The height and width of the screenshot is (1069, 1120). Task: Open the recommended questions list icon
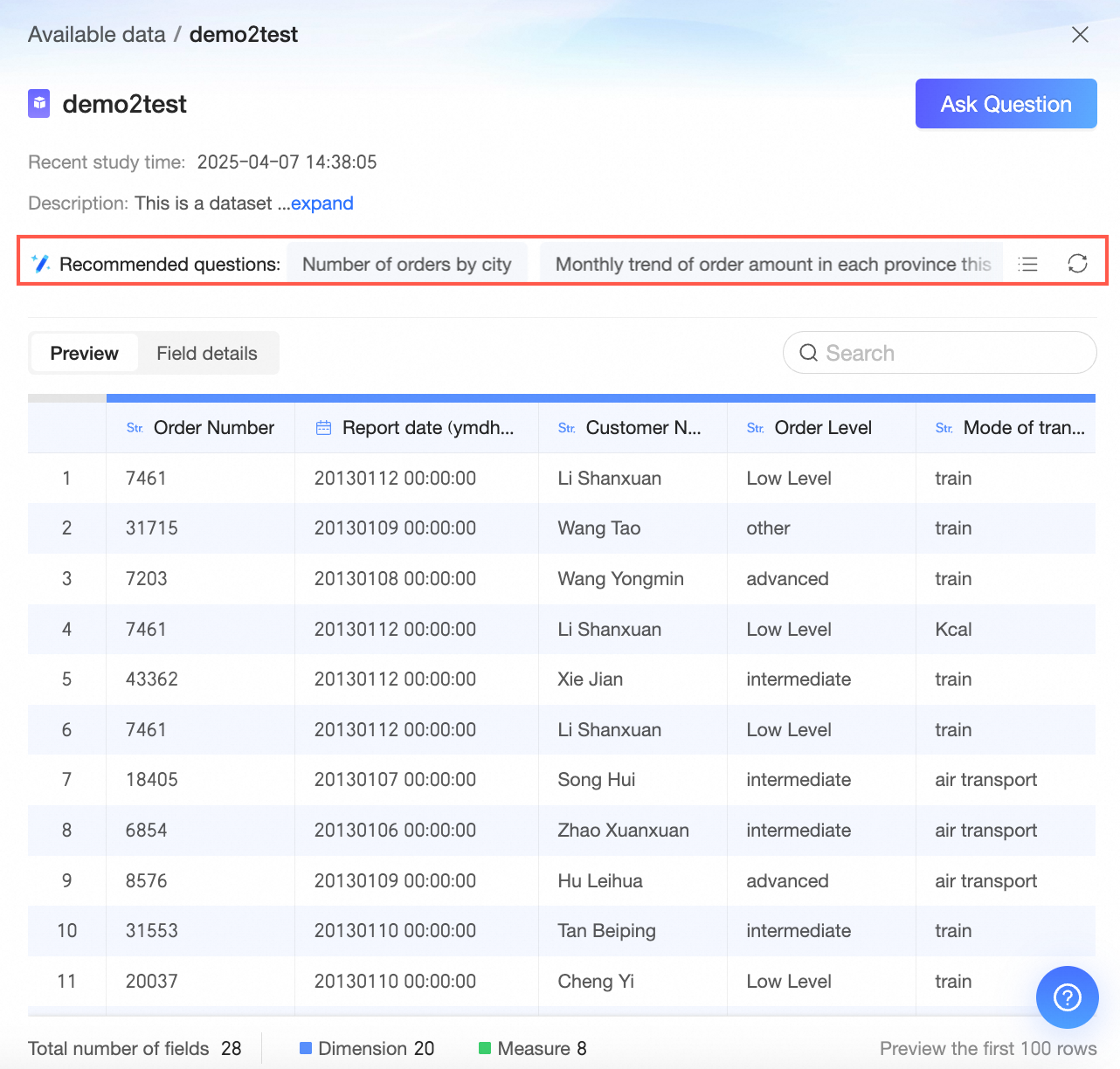click(x=1028, y=264)
